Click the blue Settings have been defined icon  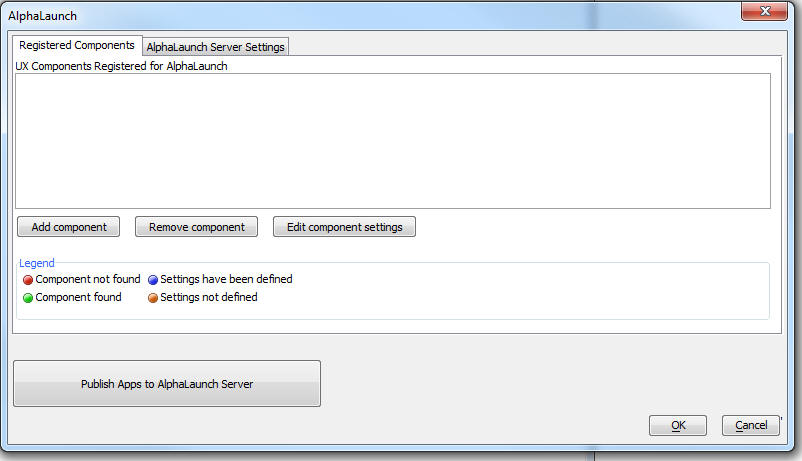(x=153, y=280)
